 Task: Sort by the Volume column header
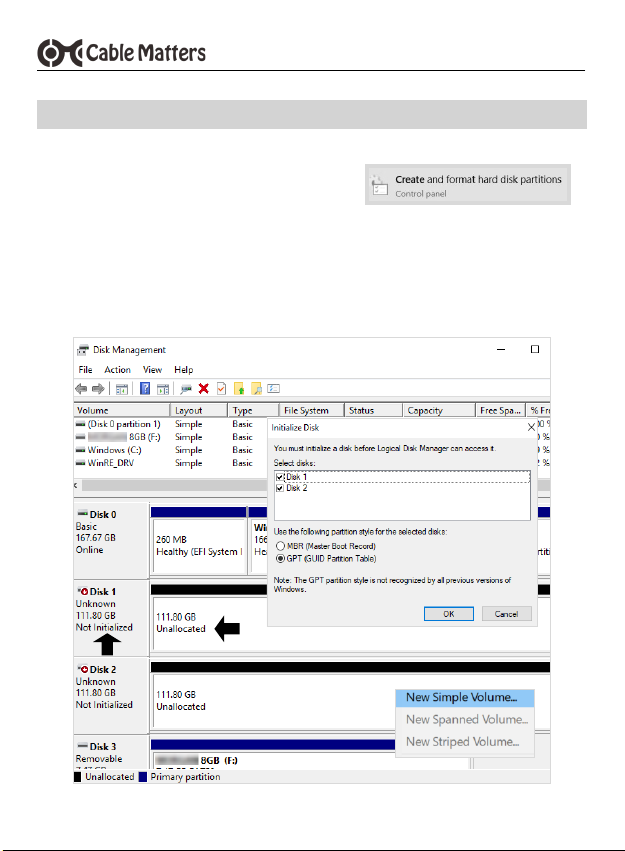click(120, 410)
